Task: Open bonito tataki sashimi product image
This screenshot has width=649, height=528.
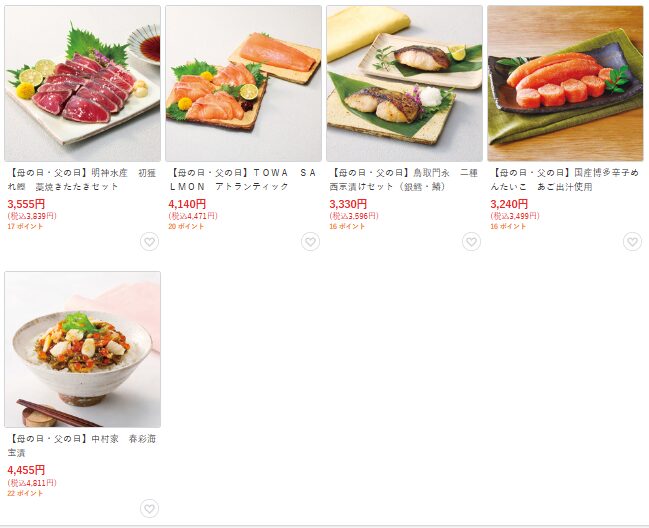Action: point(82,84)
